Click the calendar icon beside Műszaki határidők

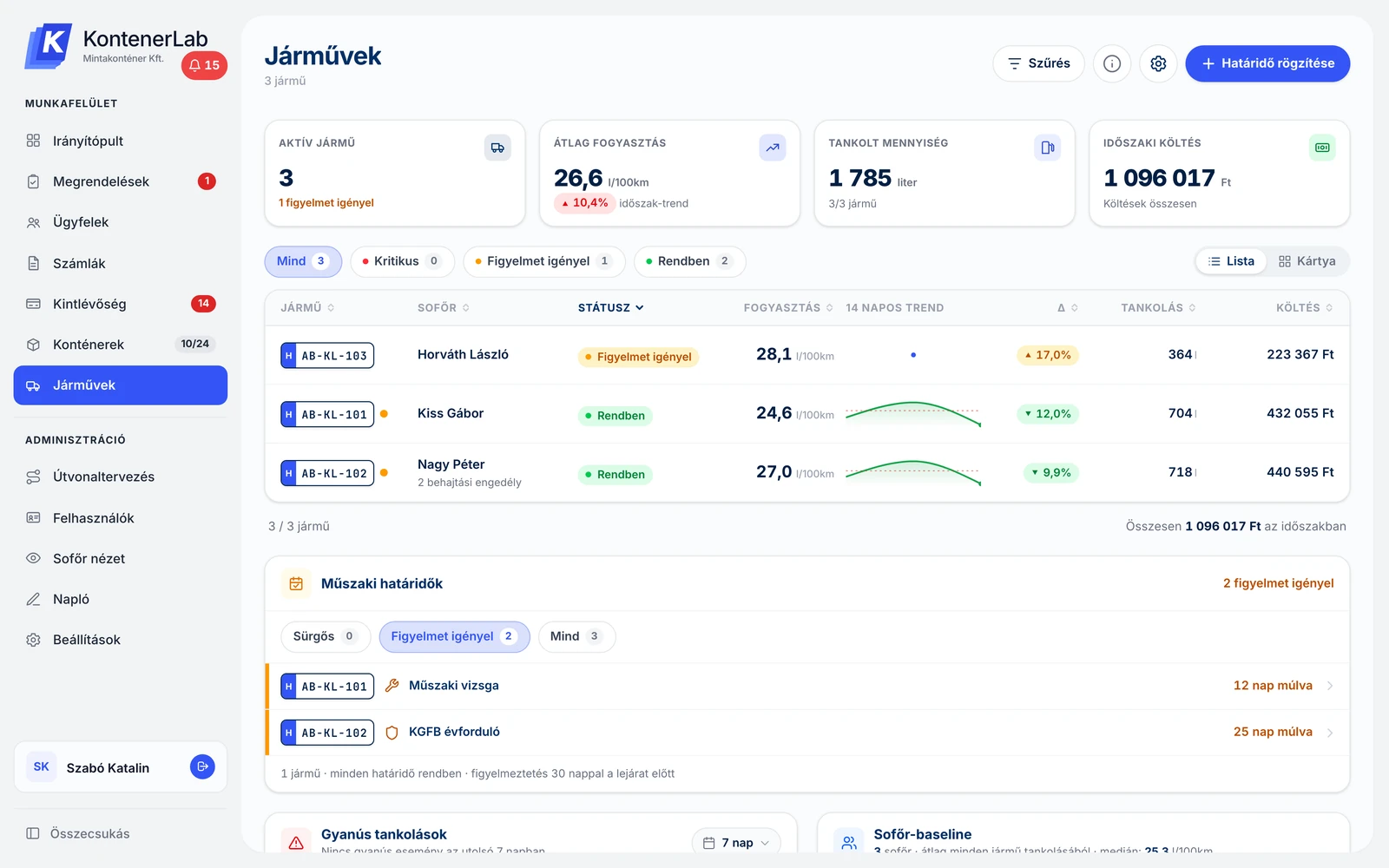click(296, 583)
